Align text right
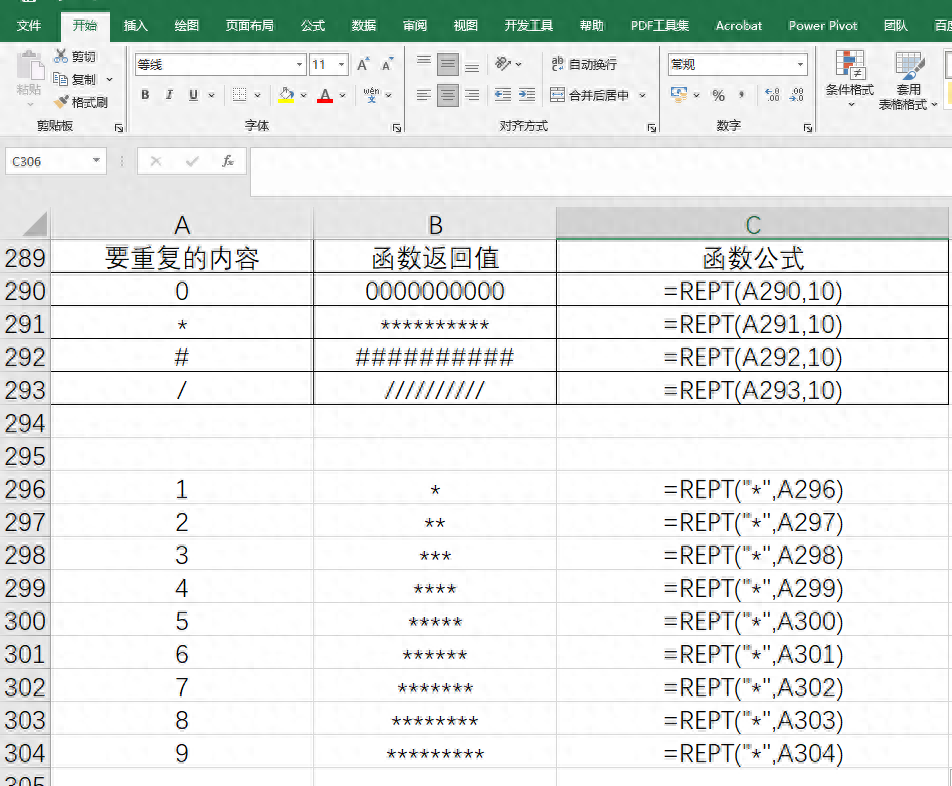Image resolution: width=952 pixels, height=786 pixels. click(x=472, y=95)
